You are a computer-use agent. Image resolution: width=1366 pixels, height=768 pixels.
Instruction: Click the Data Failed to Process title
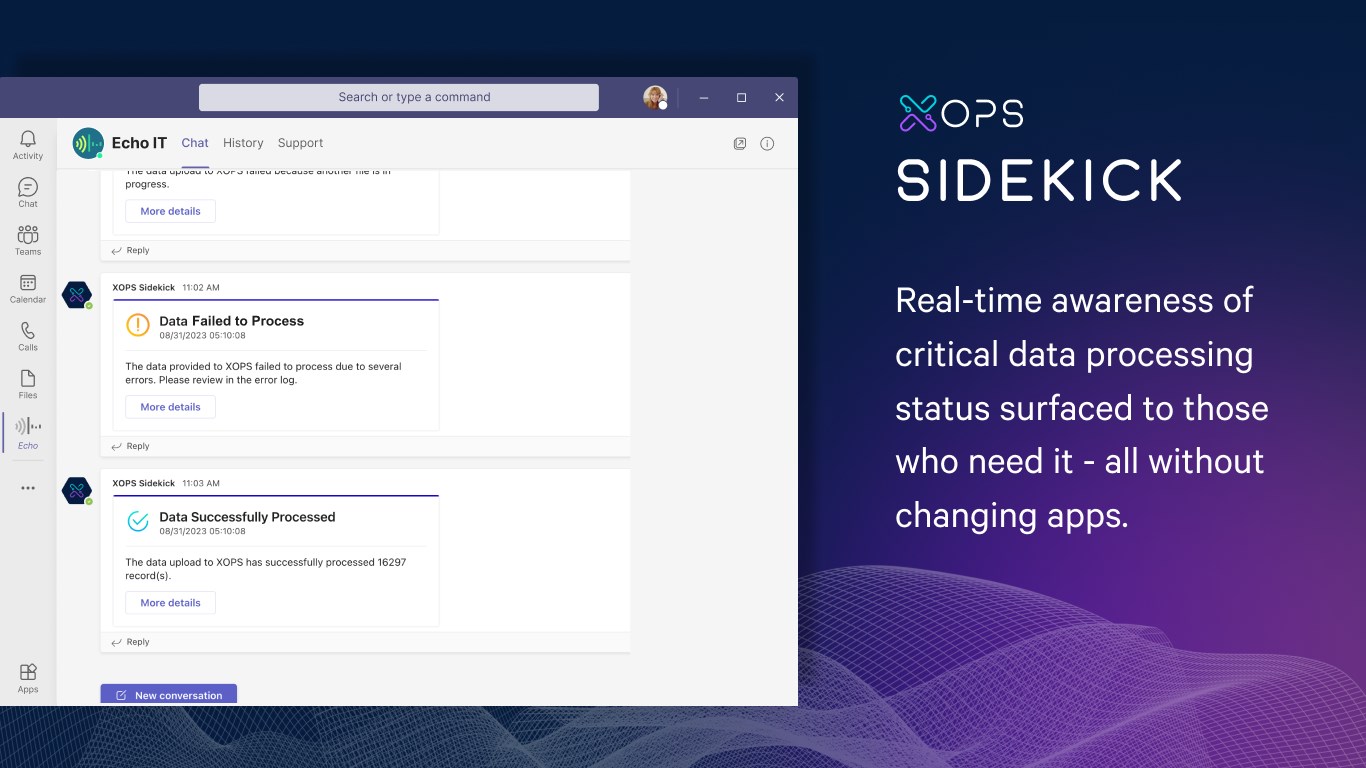pyautogui.click(x=232, y=321)
